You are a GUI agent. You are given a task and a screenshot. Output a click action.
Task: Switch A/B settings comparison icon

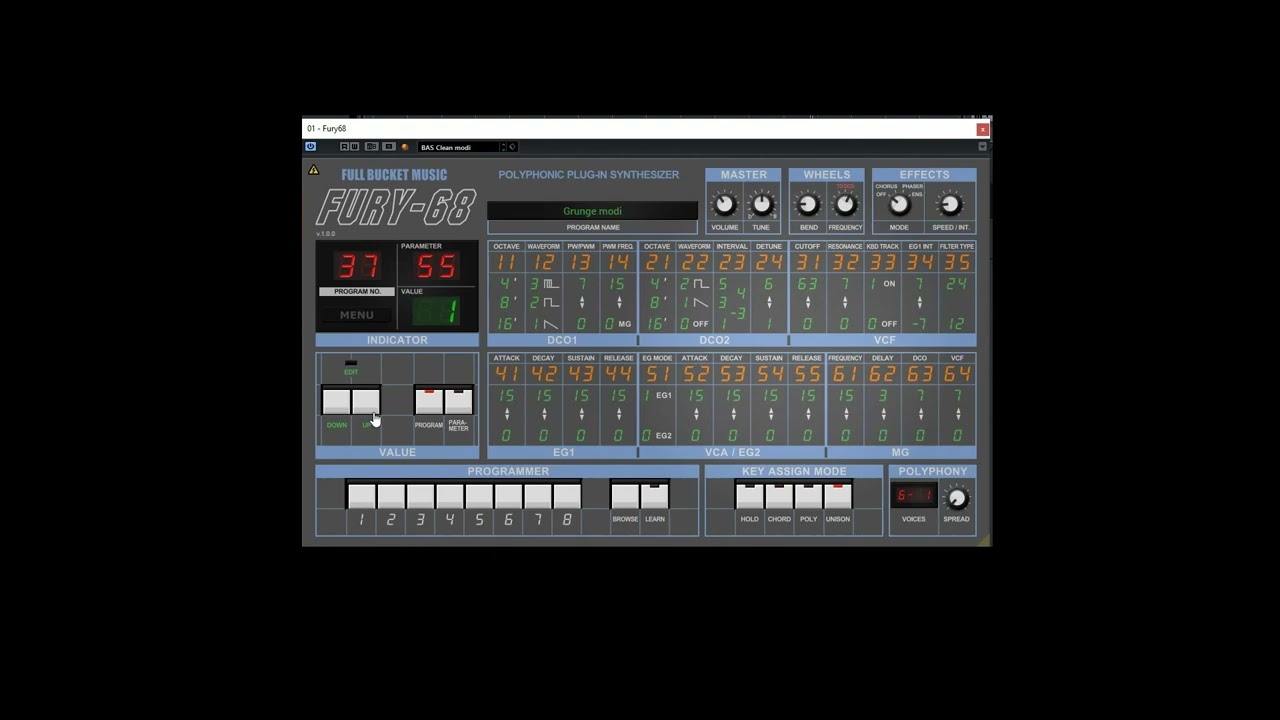(x=371, y=147)
